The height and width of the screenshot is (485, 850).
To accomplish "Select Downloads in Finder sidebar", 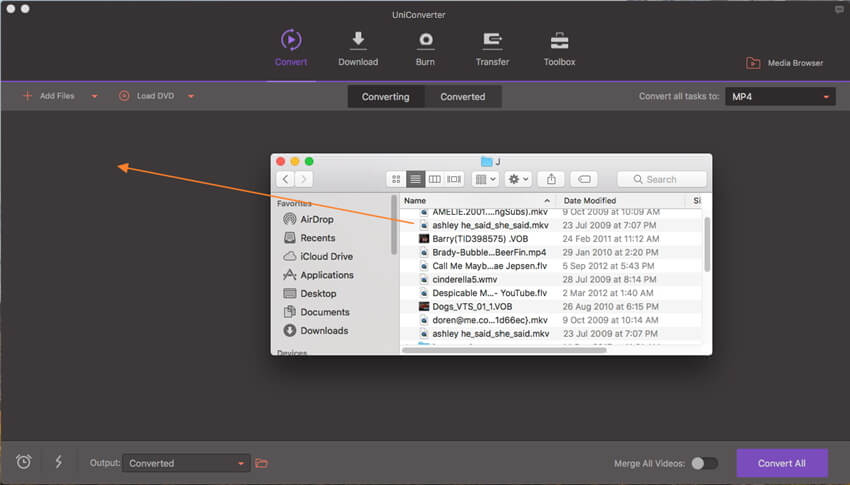I will tap(316, 331).
